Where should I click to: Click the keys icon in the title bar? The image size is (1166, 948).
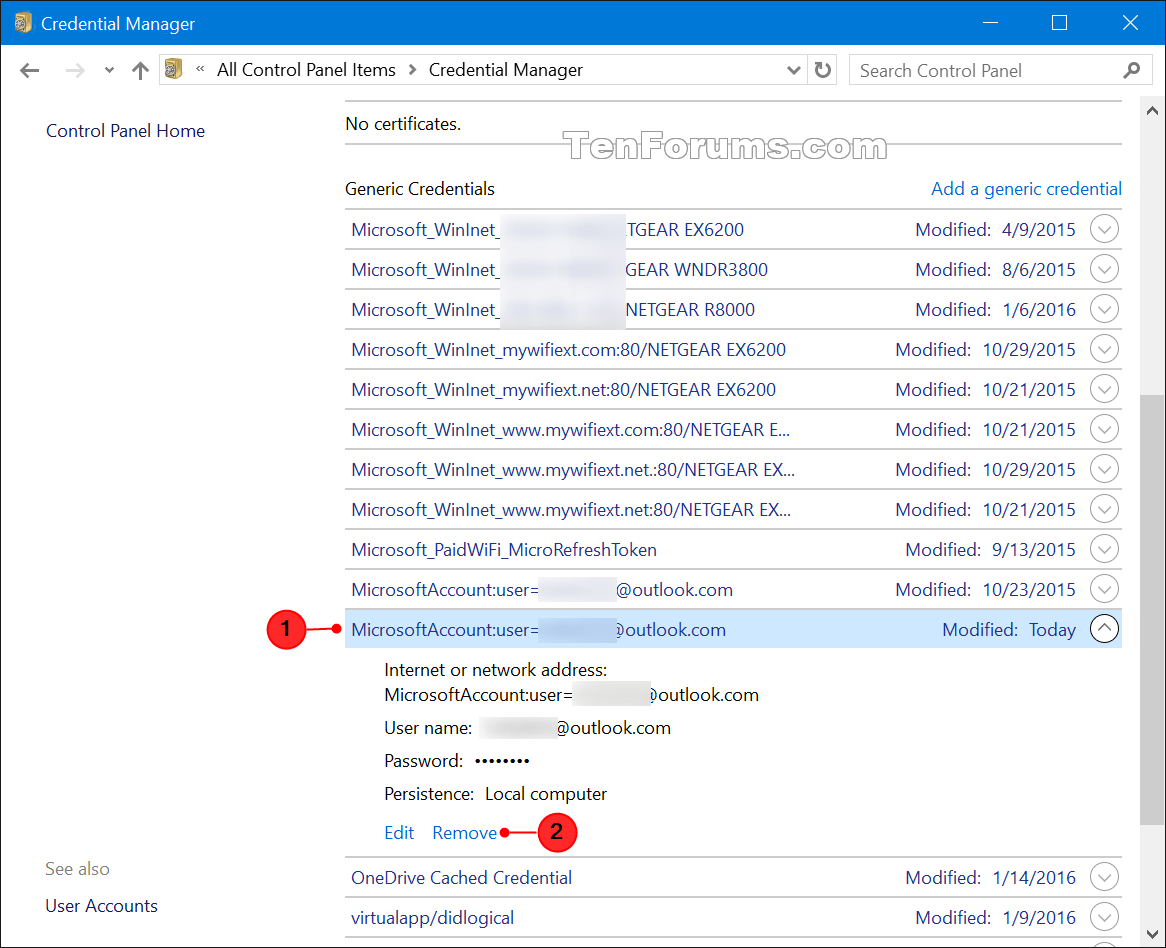coord(22,22)
